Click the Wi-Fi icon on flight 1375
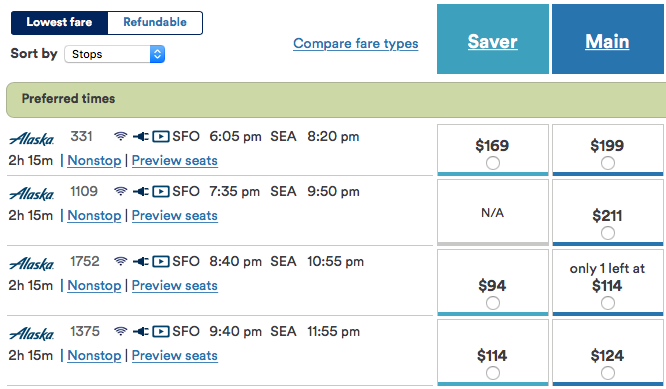Screen dimensions: 666x389 coord(121,331)
